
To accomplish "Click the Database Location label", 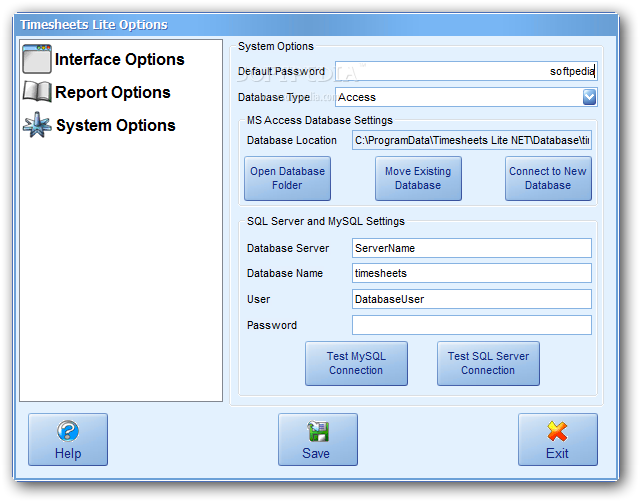I will click(x=292, y=140).
